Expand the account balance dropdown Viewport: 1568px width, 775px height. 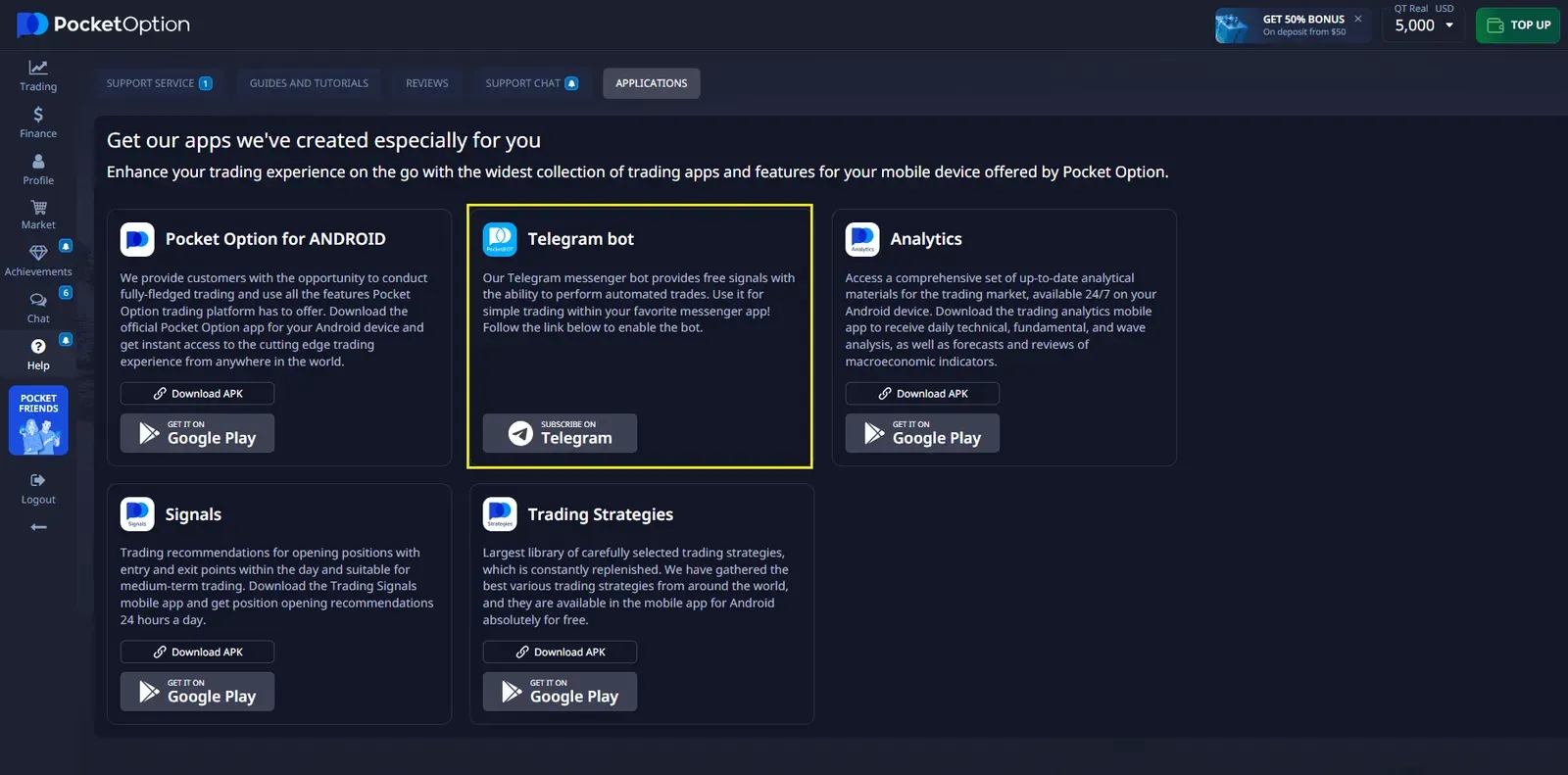point(1448,25)
